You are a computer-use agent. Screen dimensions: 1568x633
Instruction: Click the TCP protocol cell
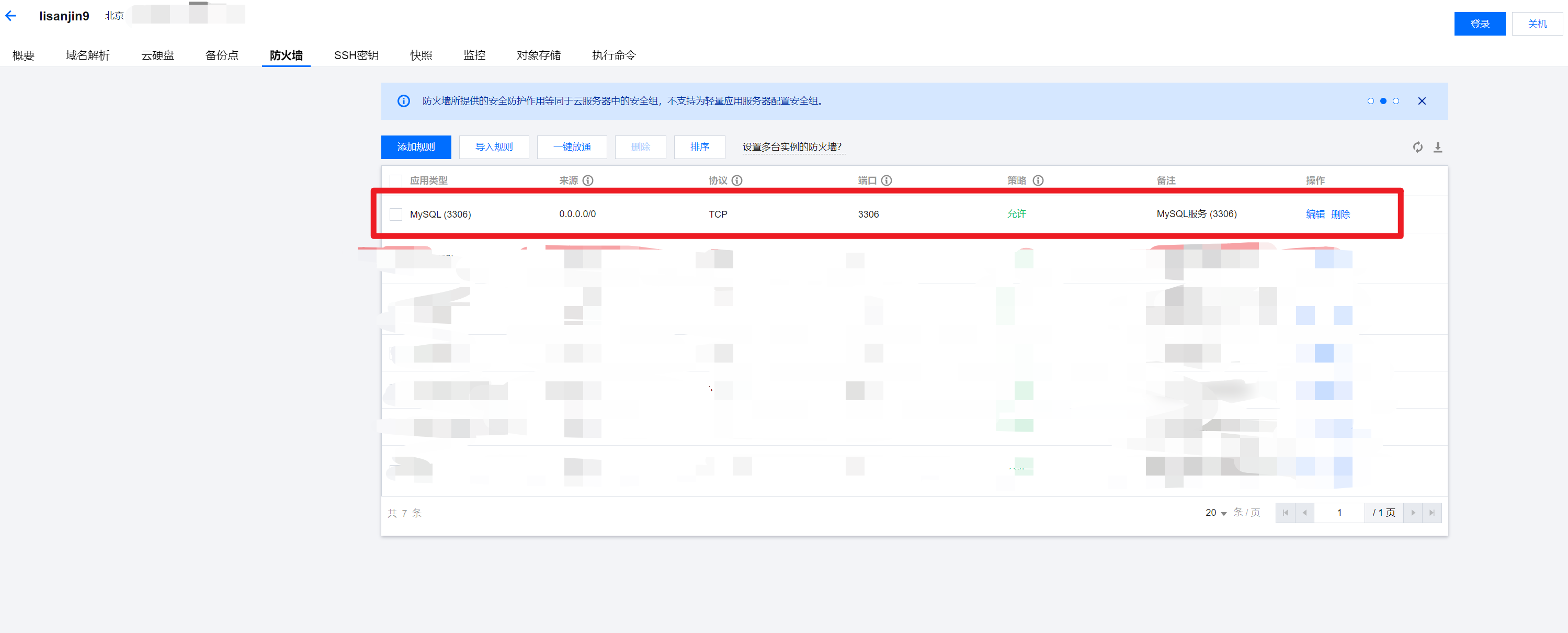pyautogui.click(x=718, y=214)
